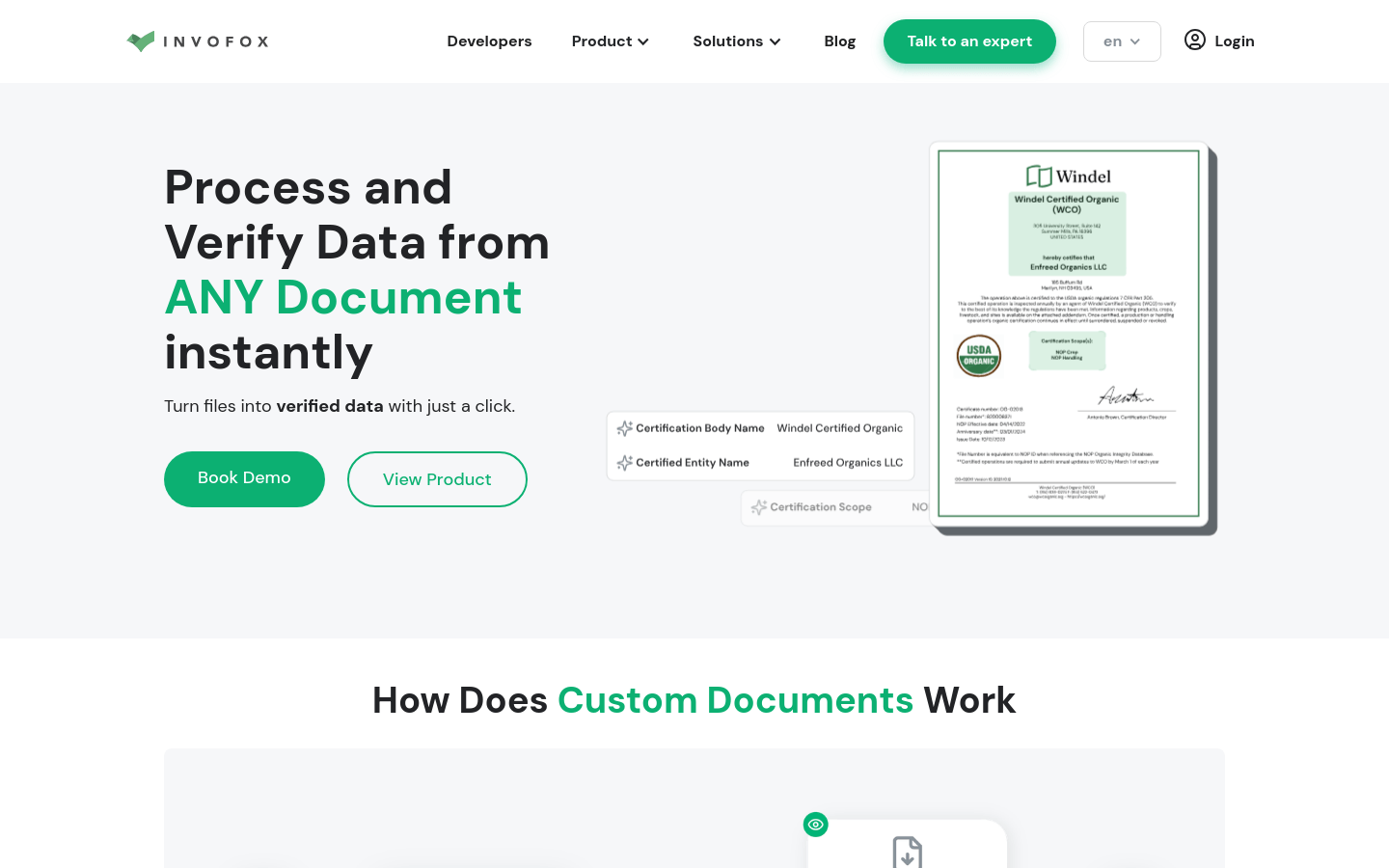Viewport: 1389px width, 868px height.
Task: Click the sparkle icon beside Certification Body Name
Action: click(x=625, y=428)
